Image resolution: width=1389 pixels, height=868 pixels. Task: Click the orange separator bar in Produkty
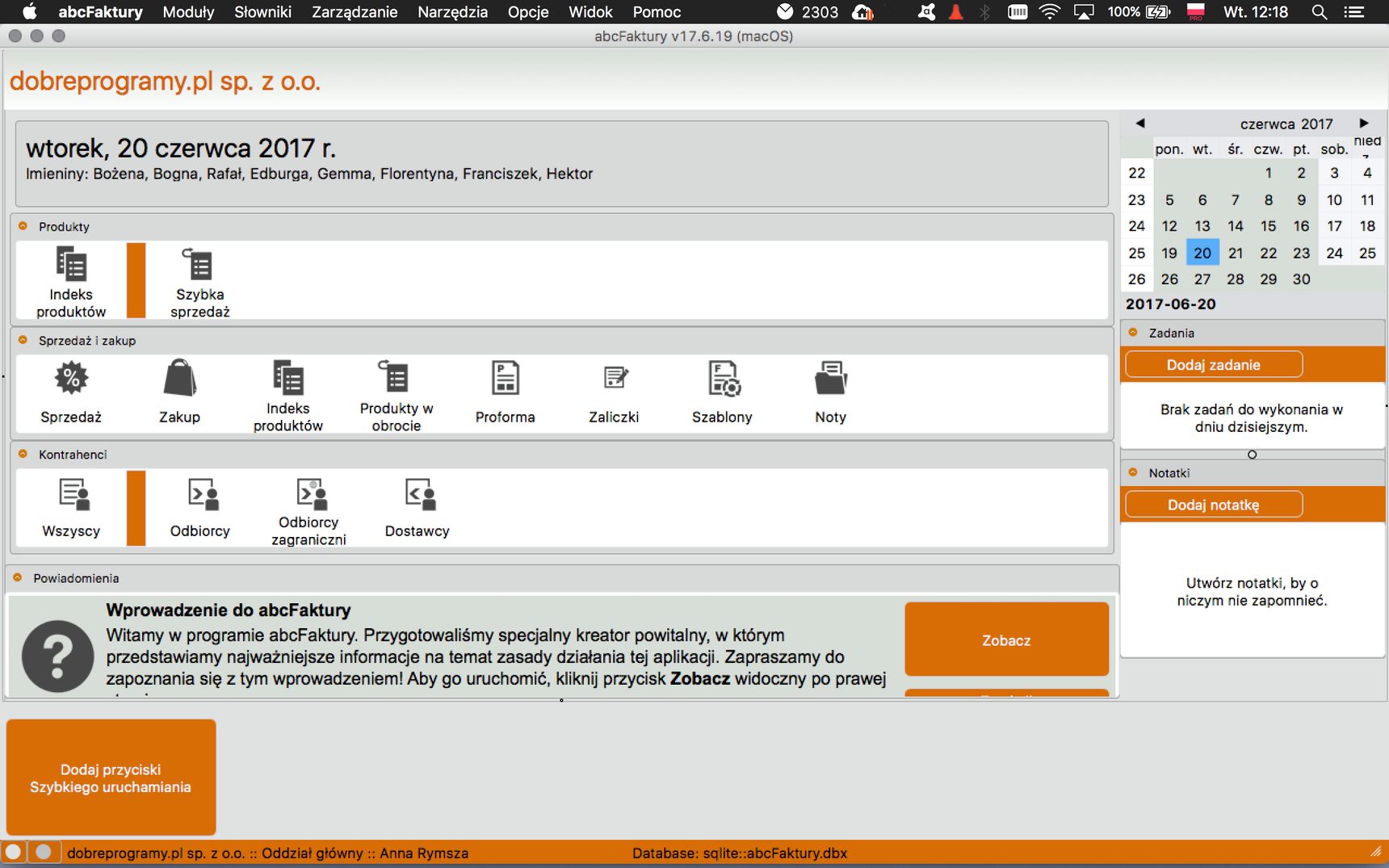point(136,280)
